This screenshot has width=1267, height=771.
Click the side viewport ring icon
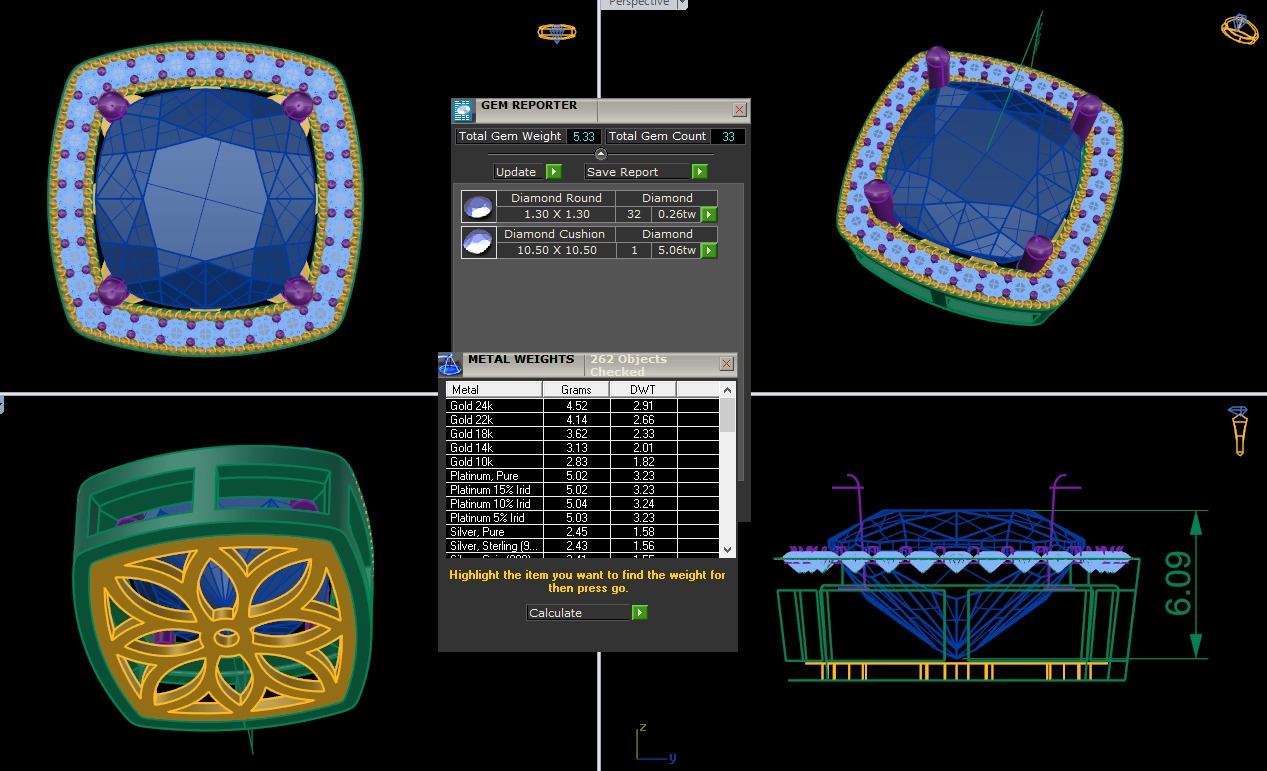(1239, 430)
